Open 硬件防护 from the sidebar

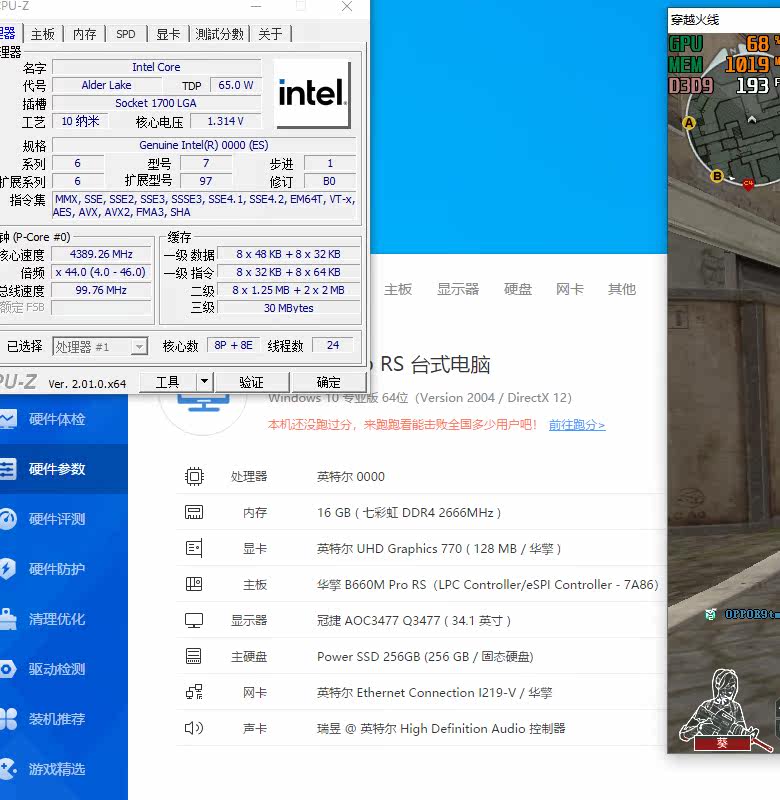56,569
